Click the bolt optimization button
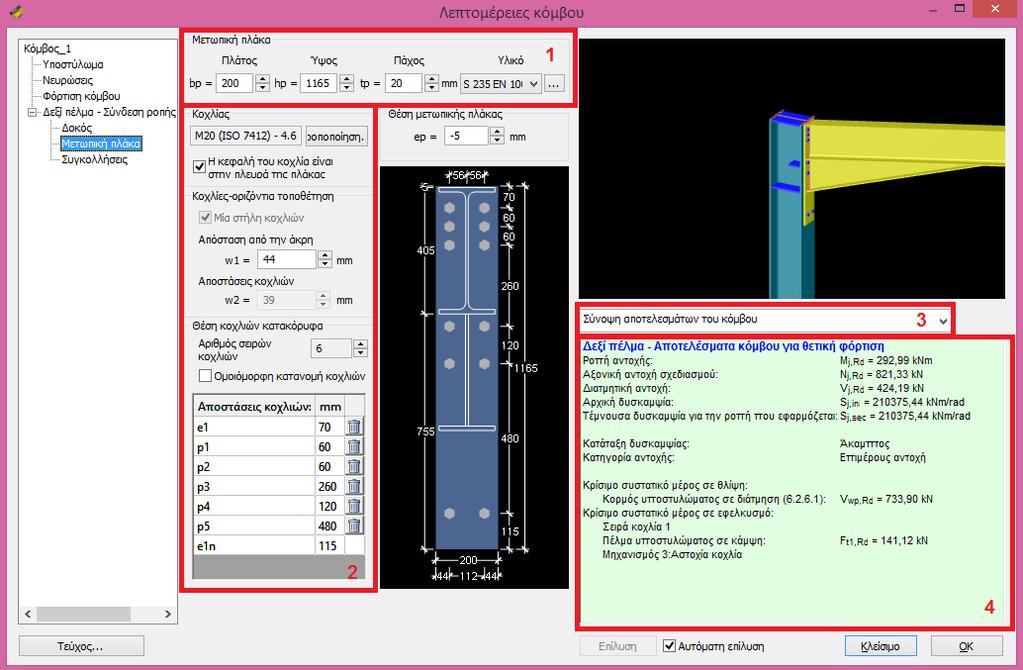Image resolution: width=1023 pixels, height=670 pixels. (337, 136)
